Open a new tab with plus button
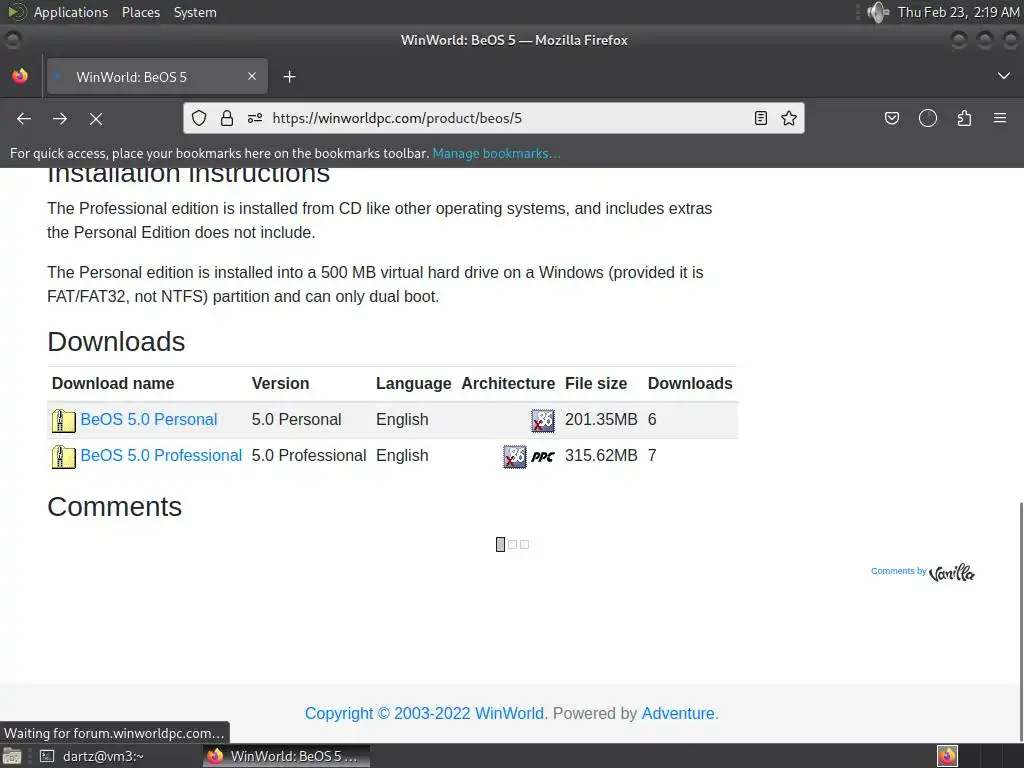Screen dimensions: 1024x768 289,77
